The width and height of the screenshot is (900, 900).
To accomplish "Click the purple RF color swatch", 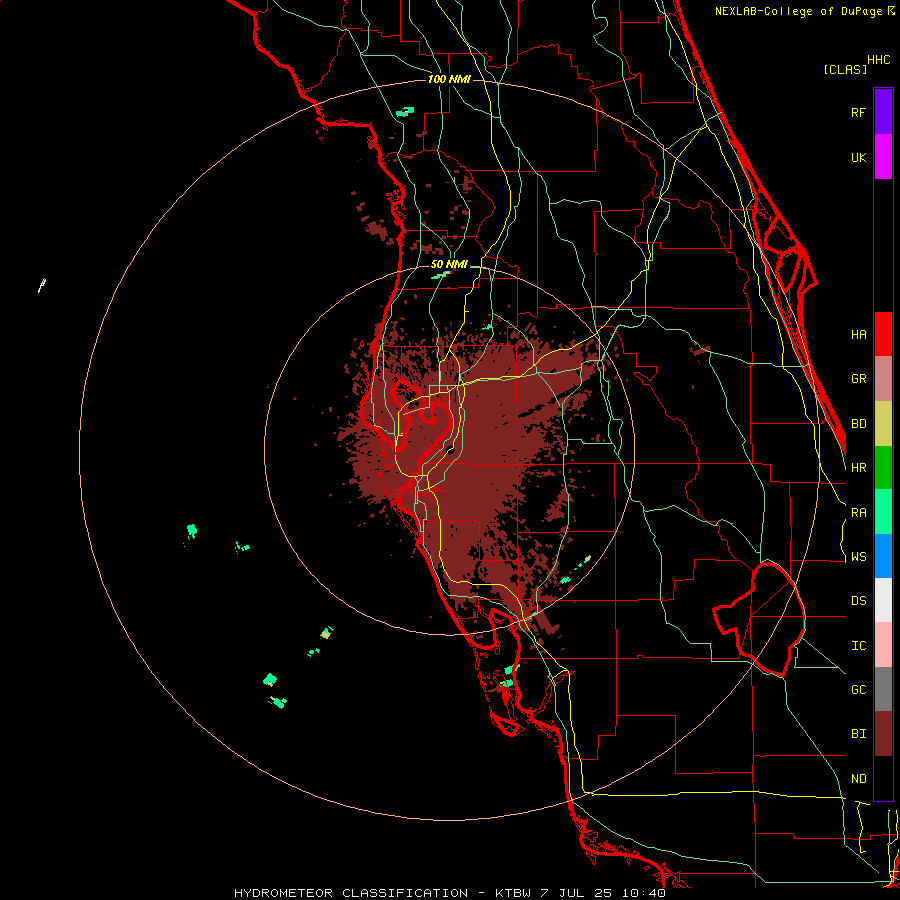I will tap(883, 112).
